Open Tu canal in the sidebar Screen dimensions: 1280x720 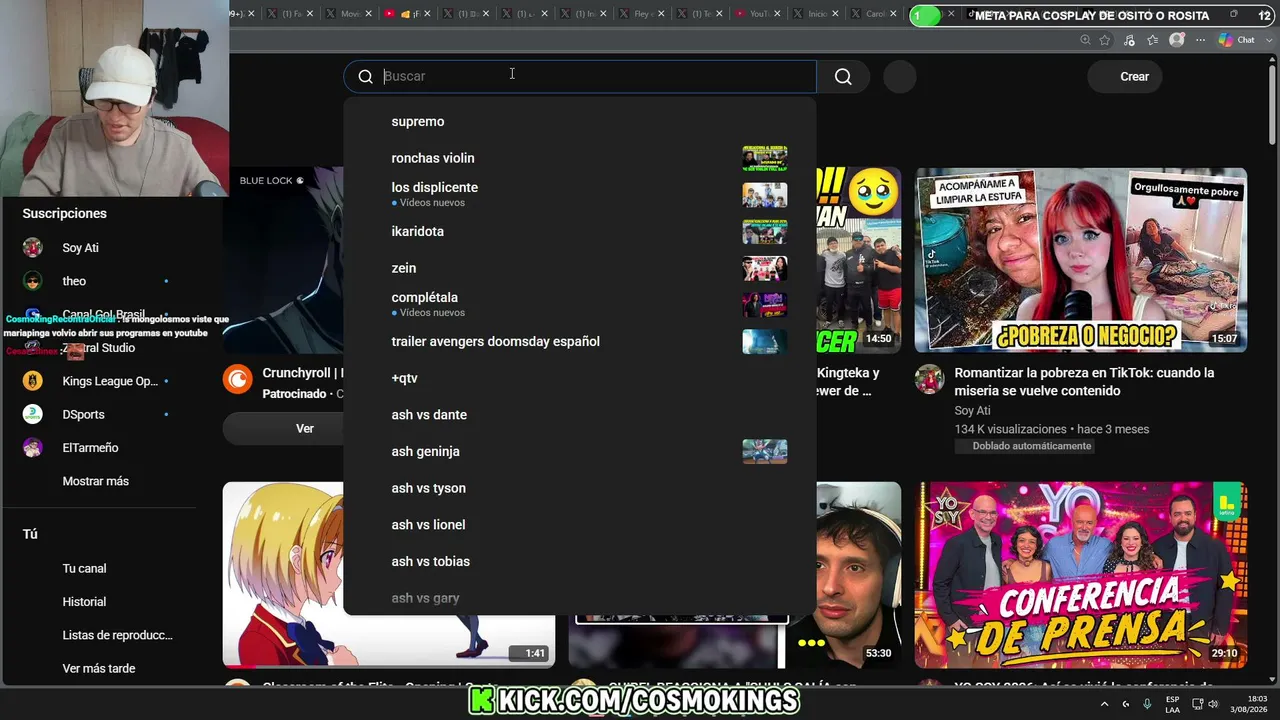click(84, 568)
